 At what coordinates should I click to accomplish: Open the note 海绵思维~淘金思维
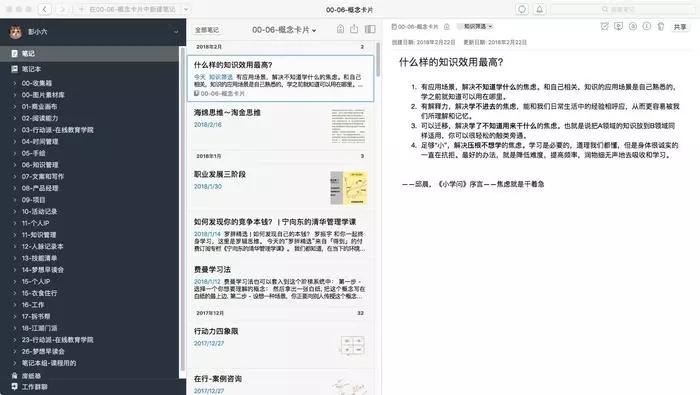280,126
